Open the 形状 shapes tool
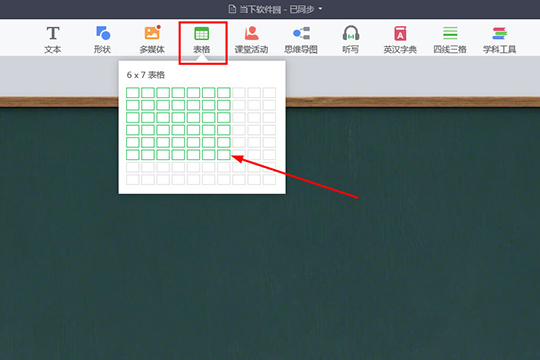The image size is (540, 360). (x=102, y=40)
